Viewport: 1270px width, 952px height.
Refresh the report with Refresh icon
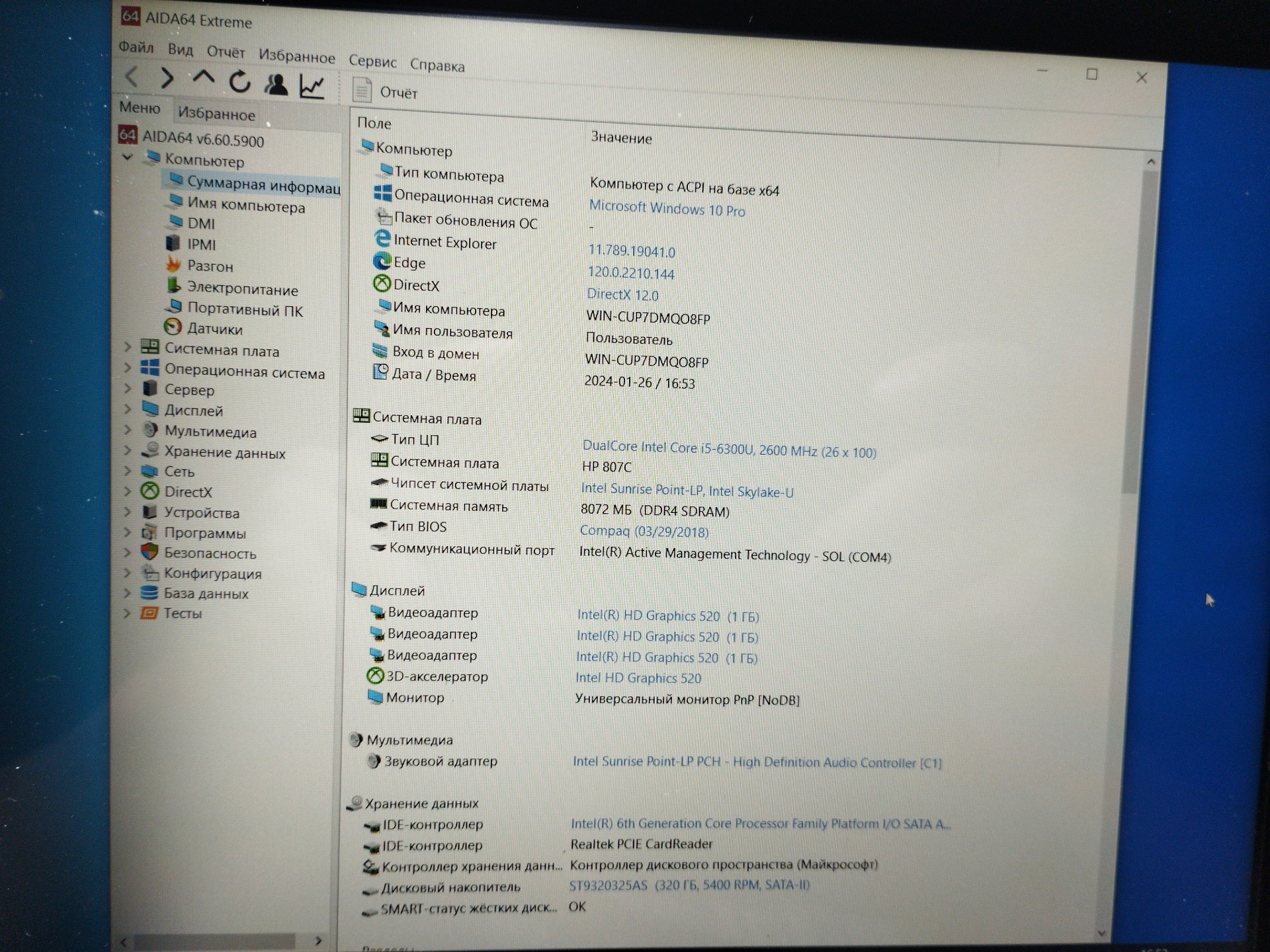pos(239,82)
